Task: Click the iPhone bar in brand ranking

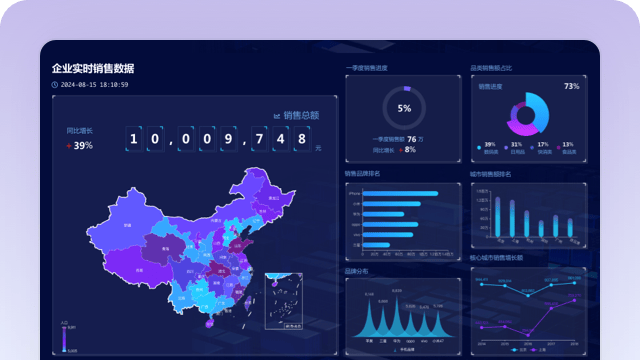Action: pos(400,193)
